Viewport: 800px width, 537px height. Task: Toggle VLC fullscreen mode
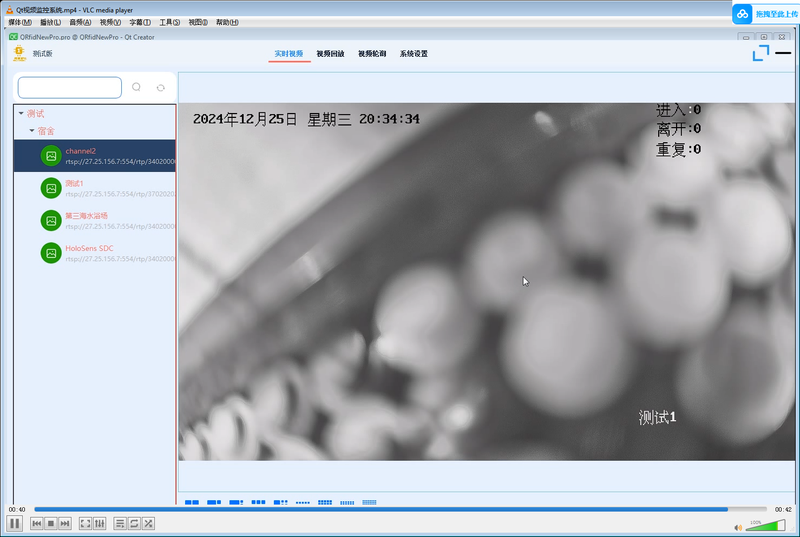pos(85,523)
